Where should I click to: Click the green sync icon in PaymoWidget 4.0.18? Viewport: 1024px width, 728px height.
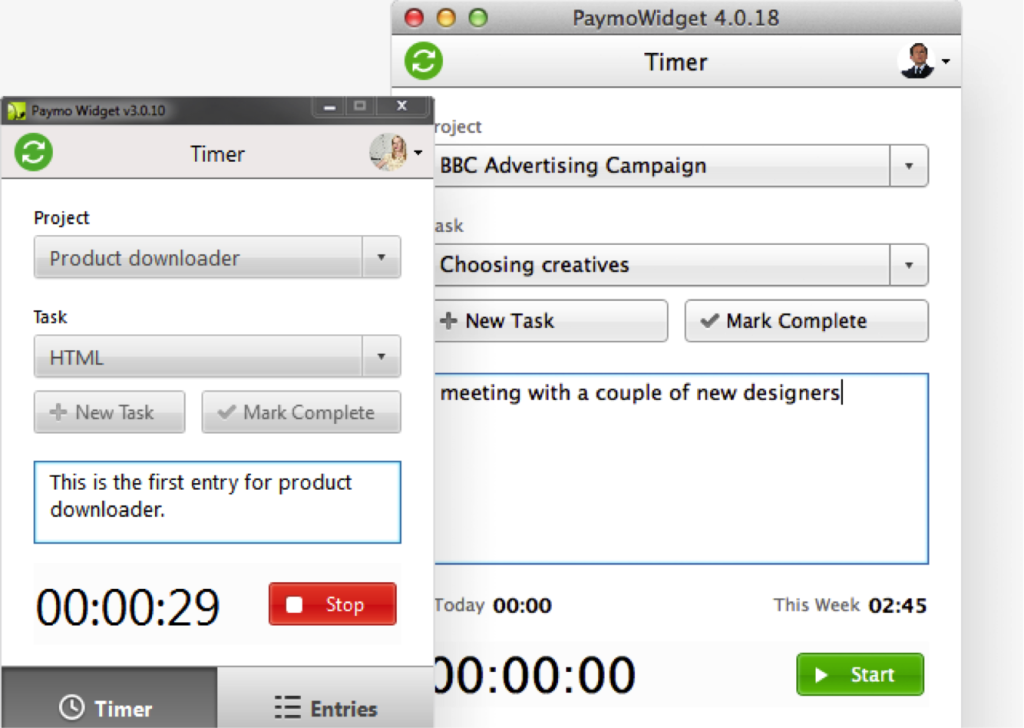pyautogui.click(x=424, y=61)
